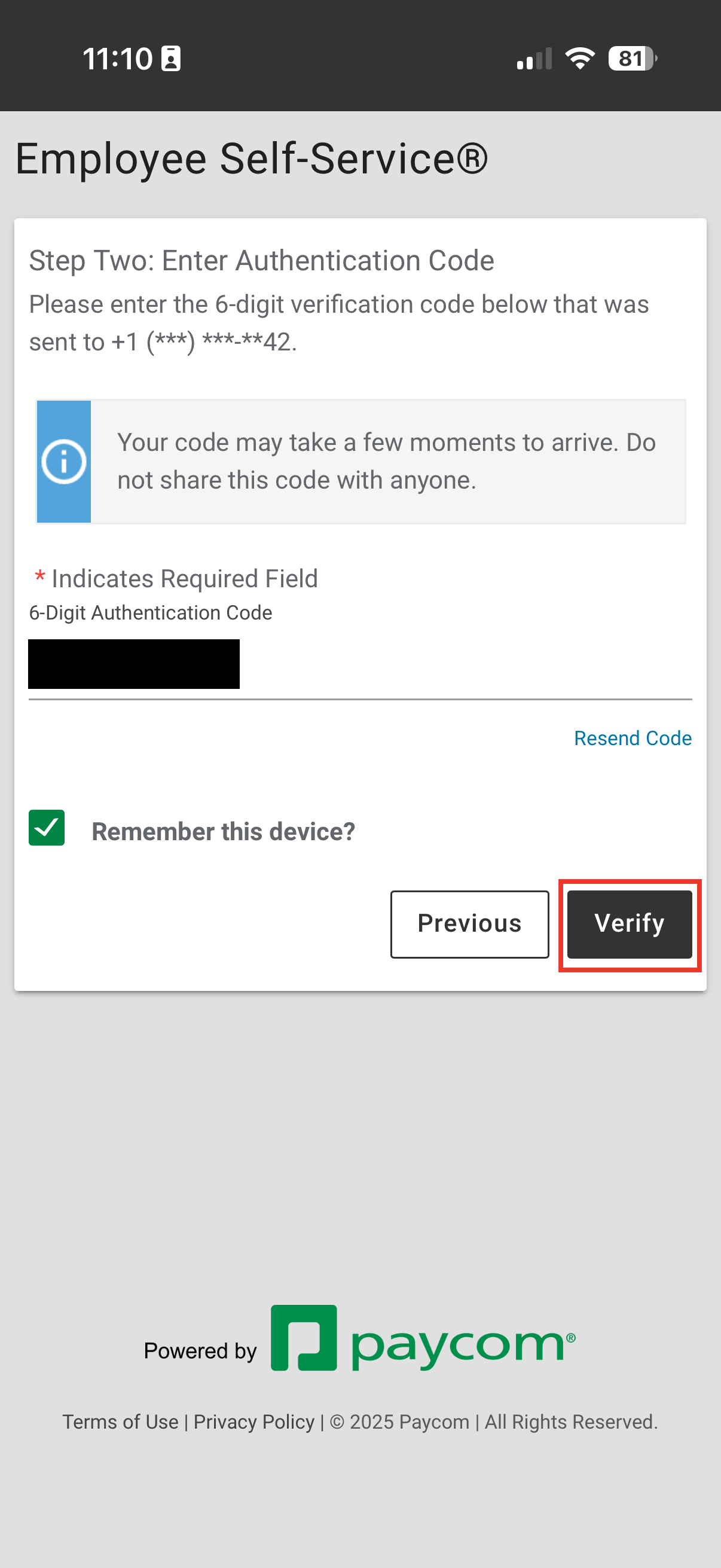Viewport: 721px width, 1568px height.
Task: Tap the battery level indicator
Action: [632, 59]
